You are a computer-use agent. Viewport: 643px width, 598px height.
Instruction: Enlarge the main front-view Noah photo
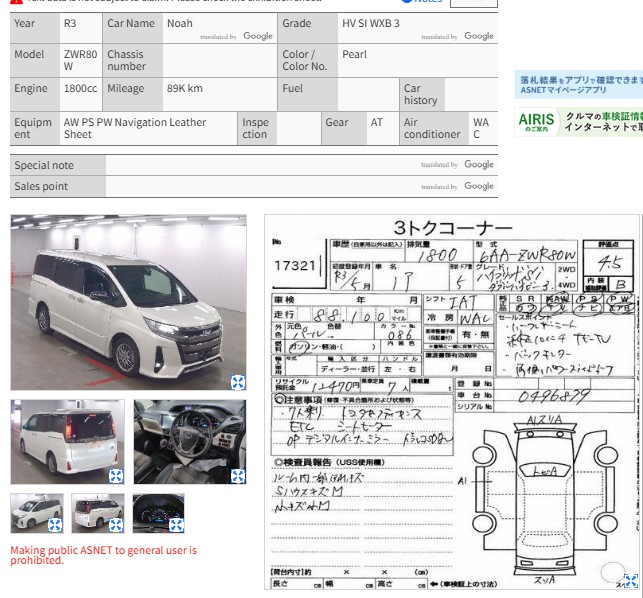[x=238, y=382]
